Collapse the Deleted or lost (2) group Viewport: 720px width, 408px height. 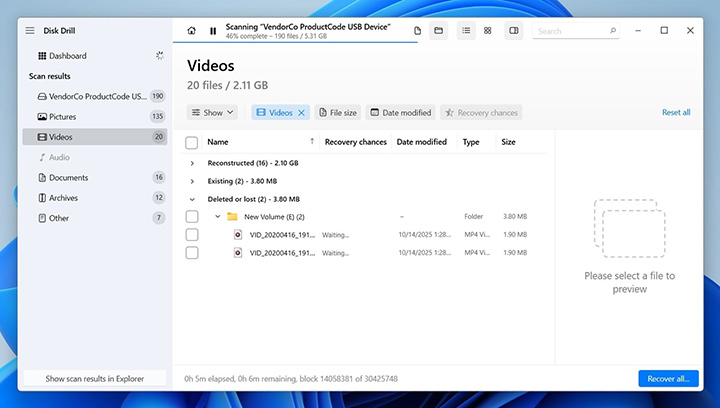[192, 199]
